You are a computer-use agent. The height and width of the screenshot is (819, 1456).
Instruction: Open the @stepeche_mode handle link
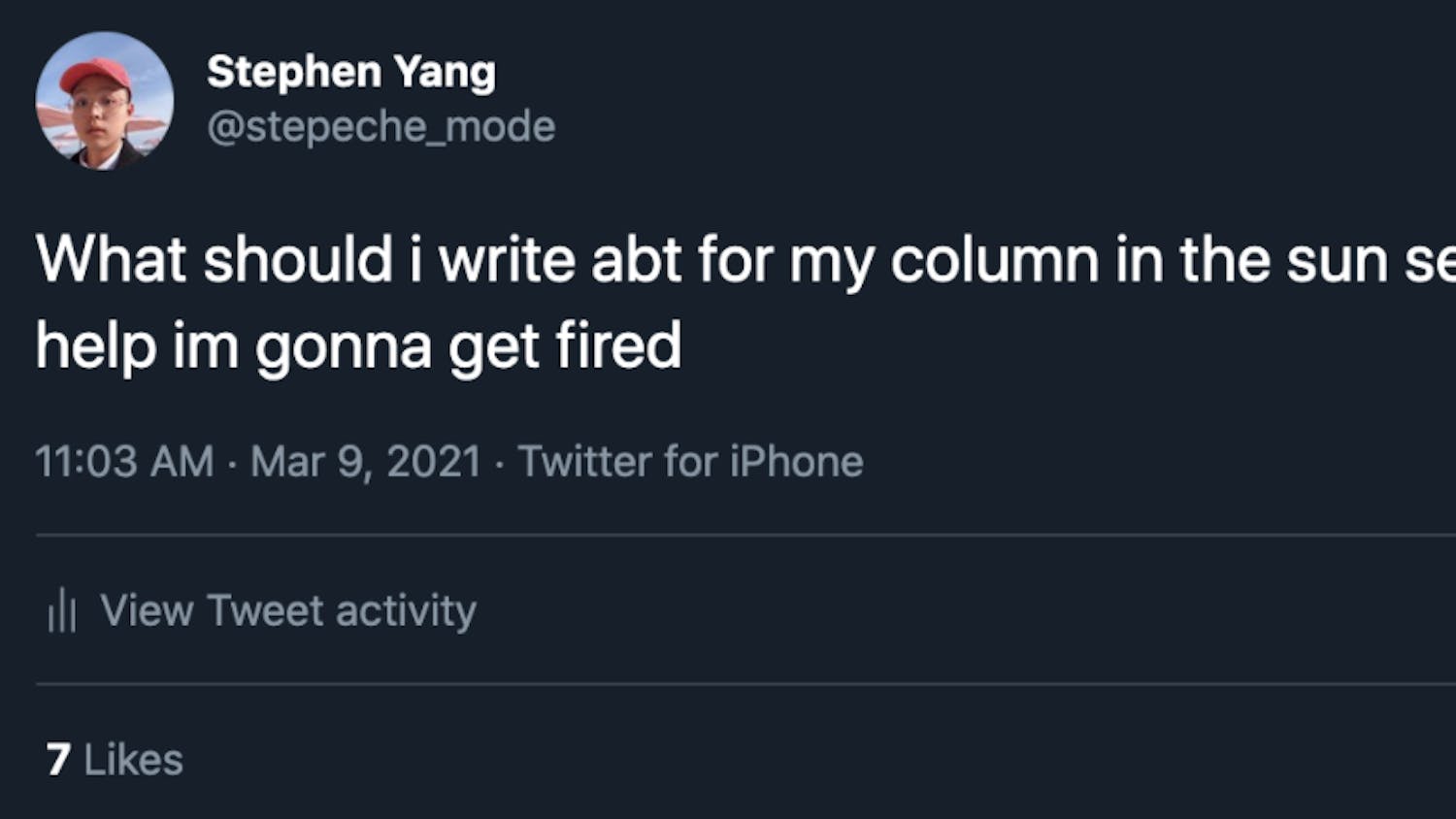coord(381,127)
